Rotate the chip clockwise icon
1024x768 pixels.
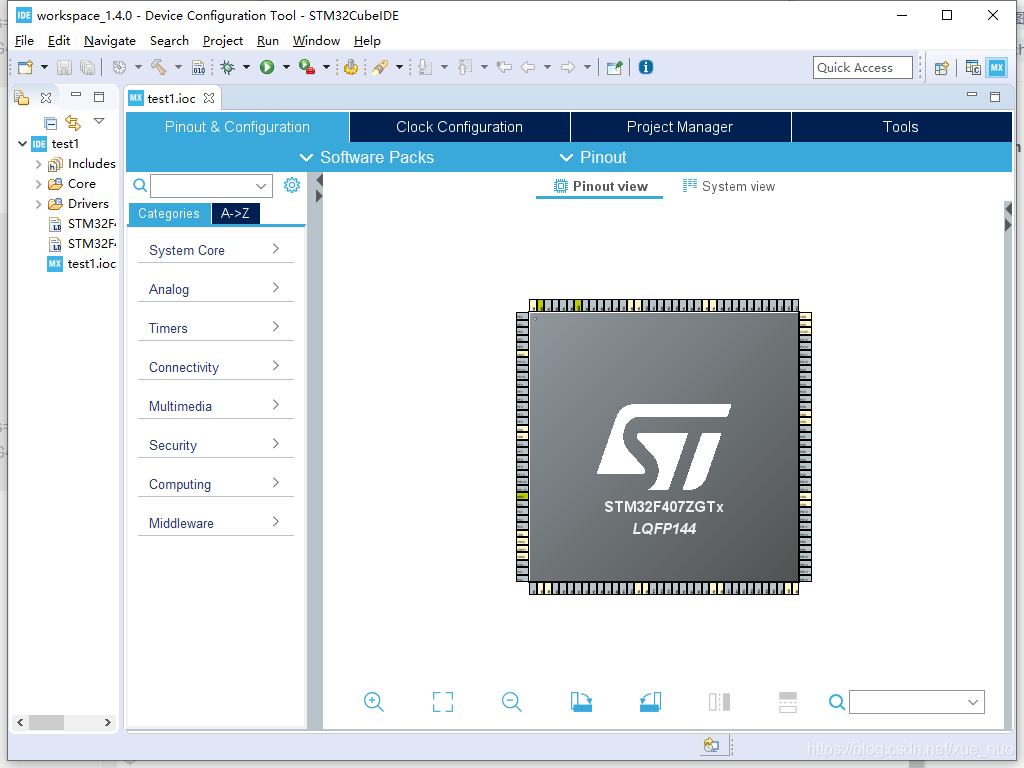[581, 702]
